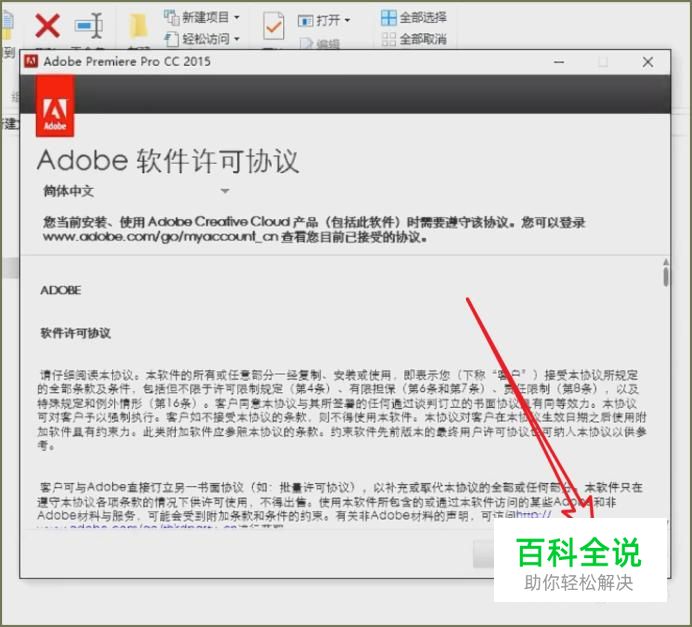Click the scrollbar up arrow in license text
Viewport: 692px width, 627px height.
[666, 262]
